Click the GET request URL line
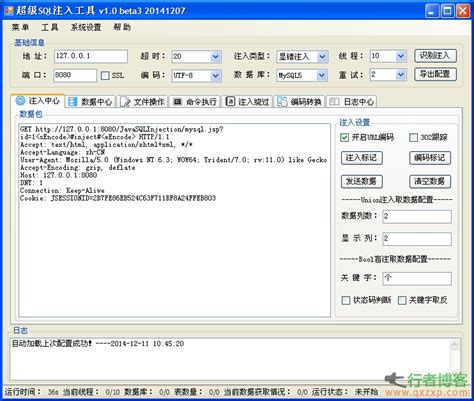The image size is (474, 401). 122,129
